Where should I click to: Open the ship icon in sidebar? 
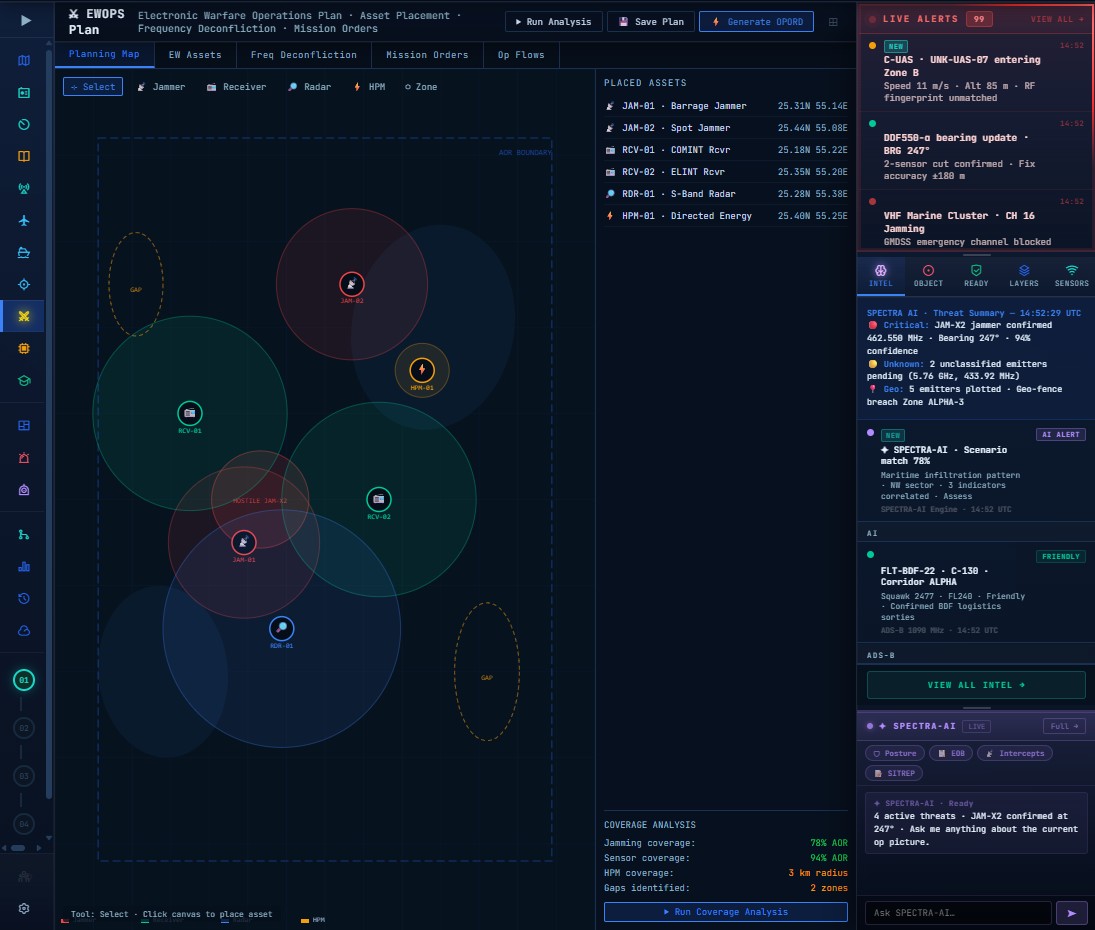tap(24, 253)
